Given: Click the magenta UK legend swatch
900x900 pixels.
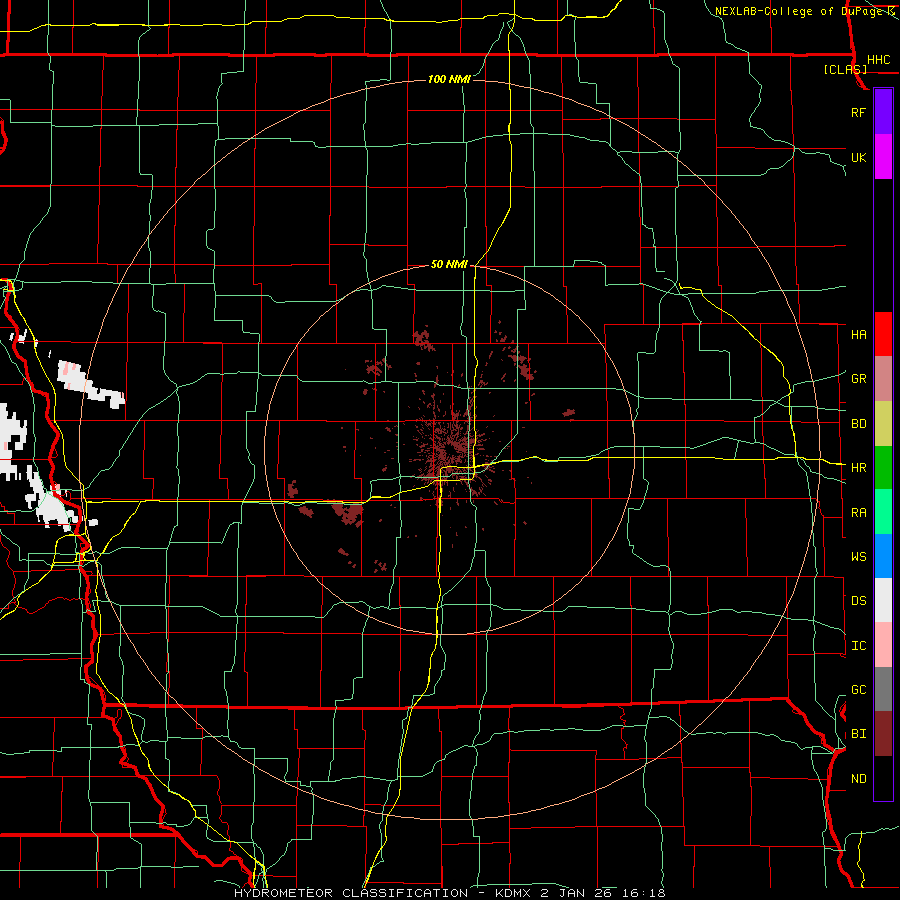Looking at the screenshot, I should 883,157.
